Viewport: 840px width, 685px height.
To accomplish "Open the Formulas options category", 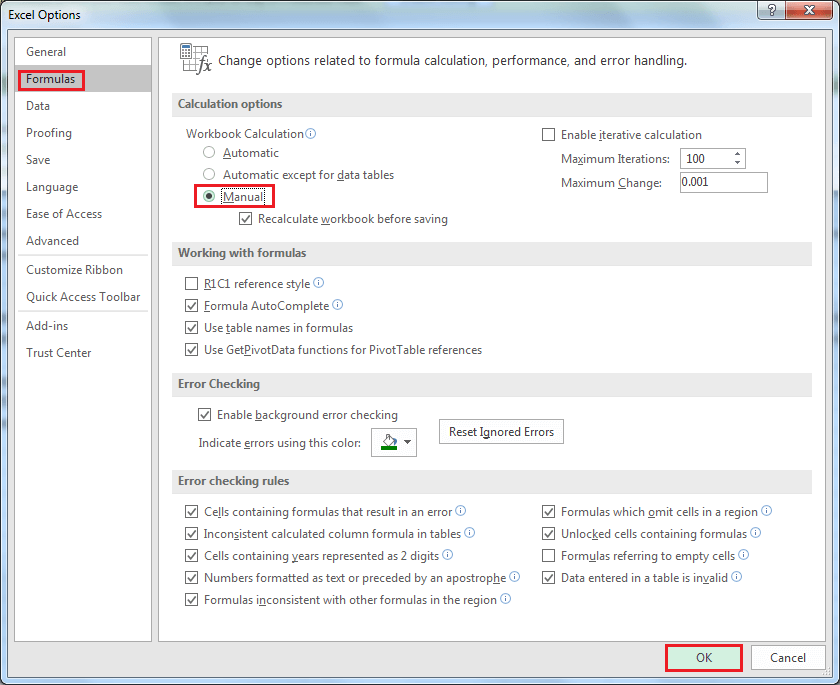I will tap(83, 79).
